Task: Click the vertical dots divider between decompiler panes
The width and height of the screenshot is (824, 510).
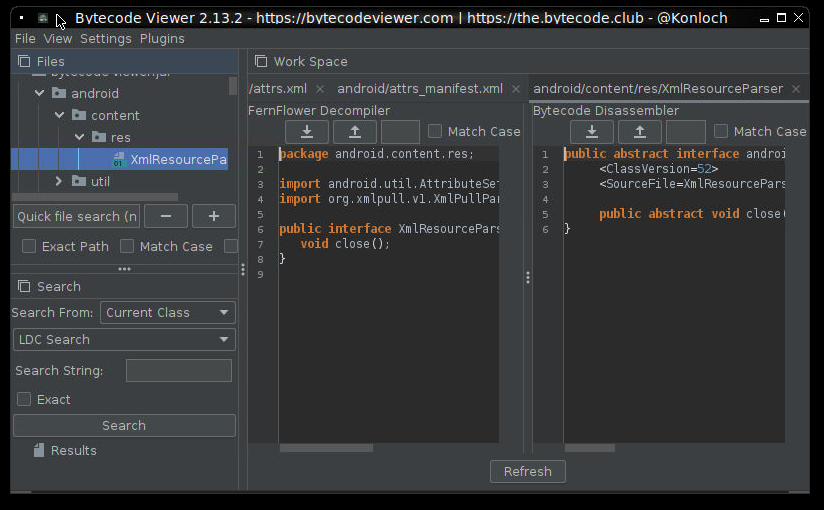Action: (x=528, y=278)
